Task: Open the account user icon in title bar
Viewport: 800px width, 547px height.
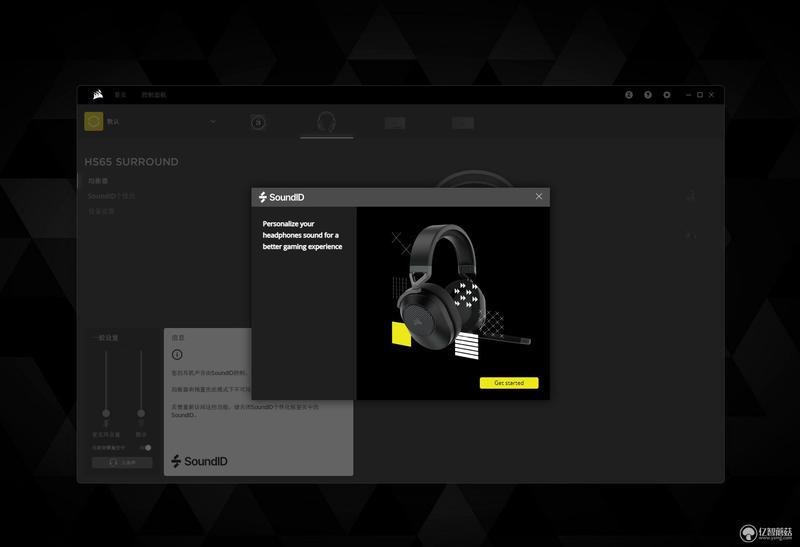Action: 629,95
